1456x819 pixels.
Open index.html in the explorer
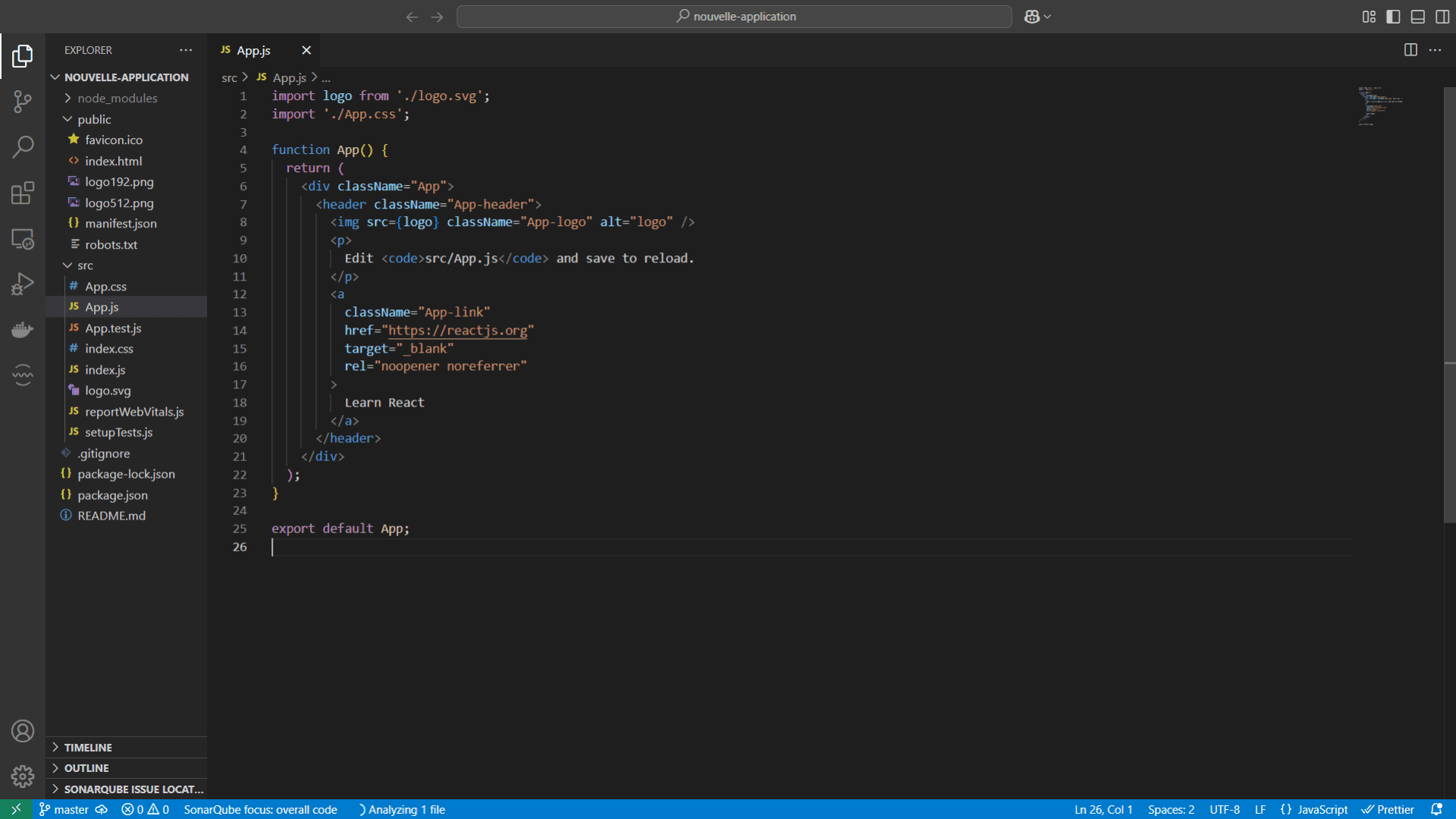pyautogui.click(x=126, y=161)
